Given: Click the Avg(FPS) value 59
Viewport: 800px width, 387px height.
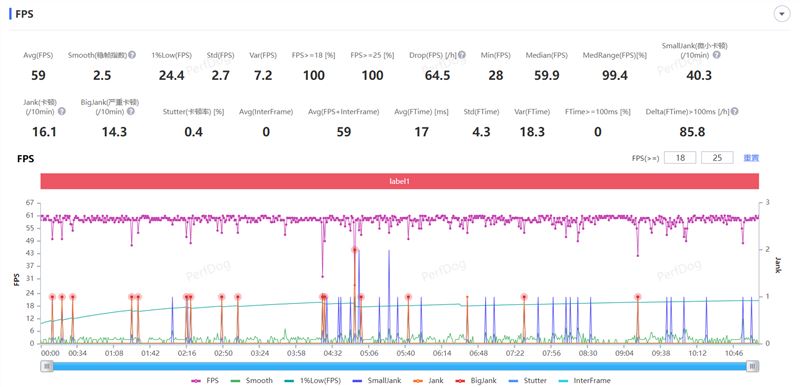Looking at the screenshot, I should pyautogui.click(x=38, y=75).
